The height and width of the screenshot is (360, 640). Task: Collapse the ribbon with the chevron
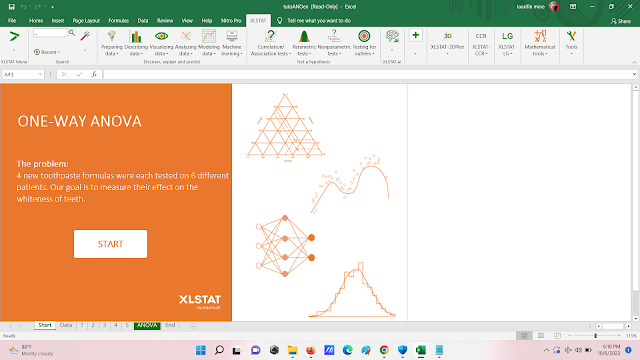click(x=634, y=62)
